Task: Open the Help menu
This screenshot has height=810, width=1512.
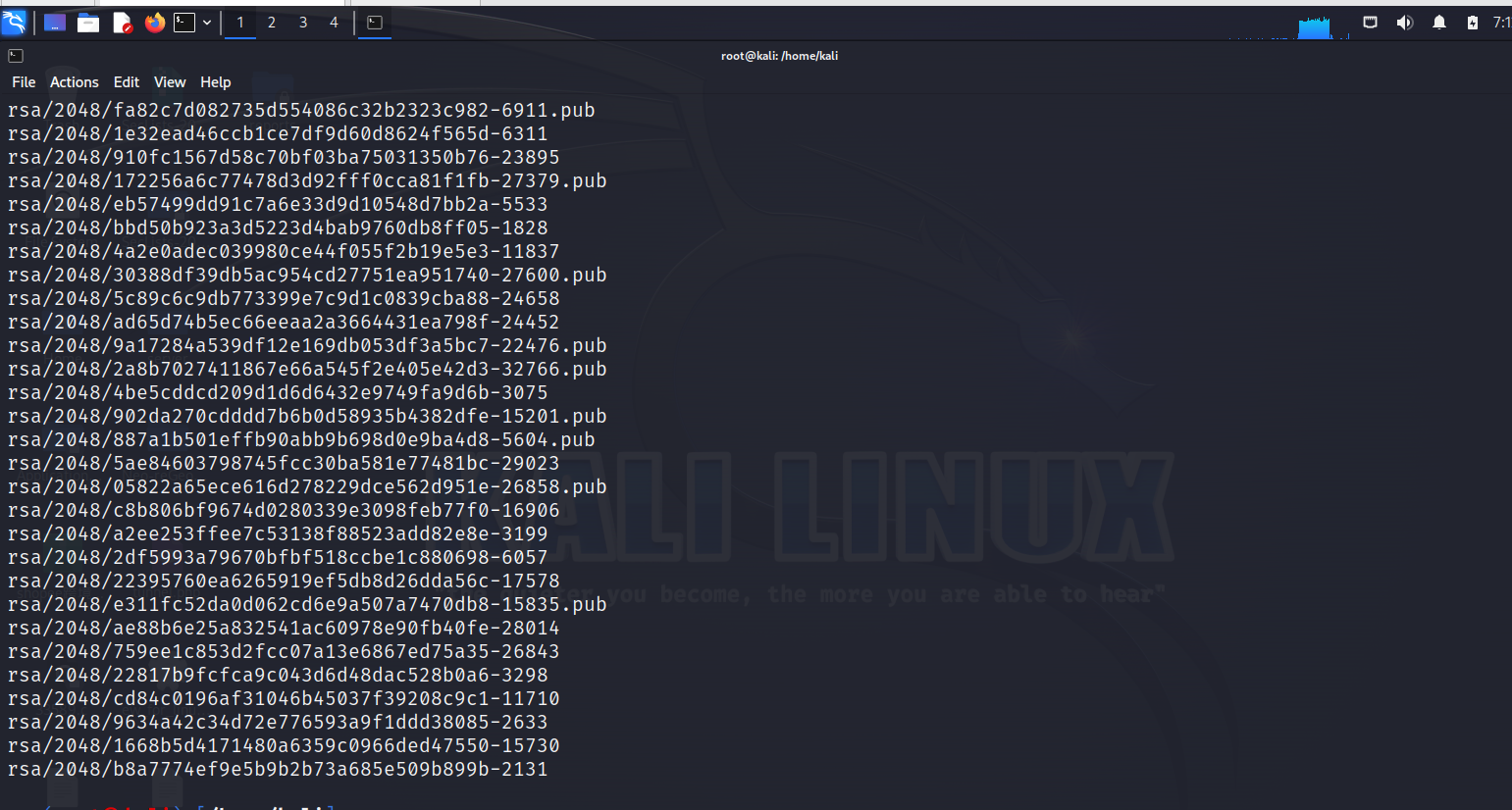Action: point(216,82)
